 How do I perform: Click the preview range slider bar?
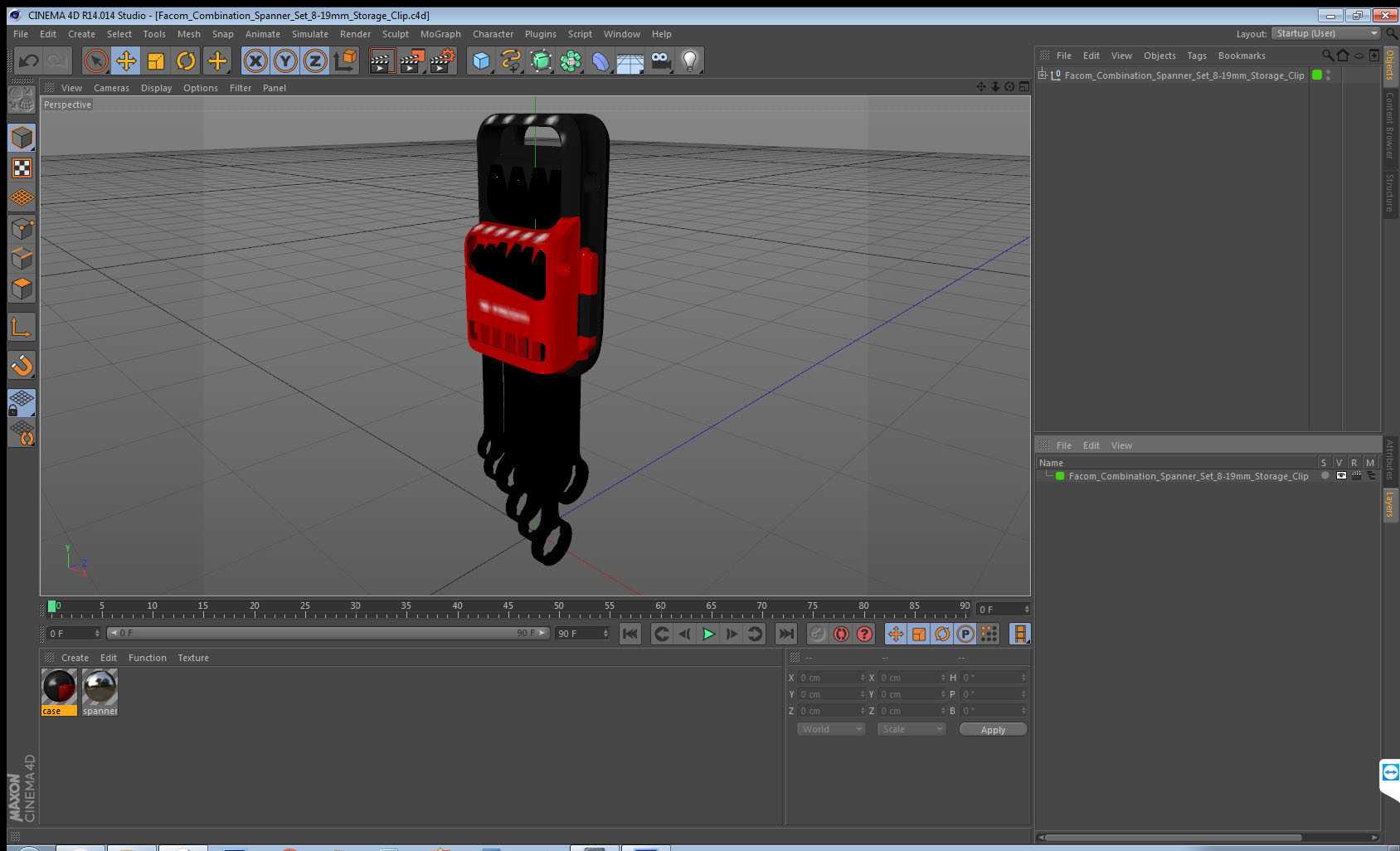pos(328,633)
